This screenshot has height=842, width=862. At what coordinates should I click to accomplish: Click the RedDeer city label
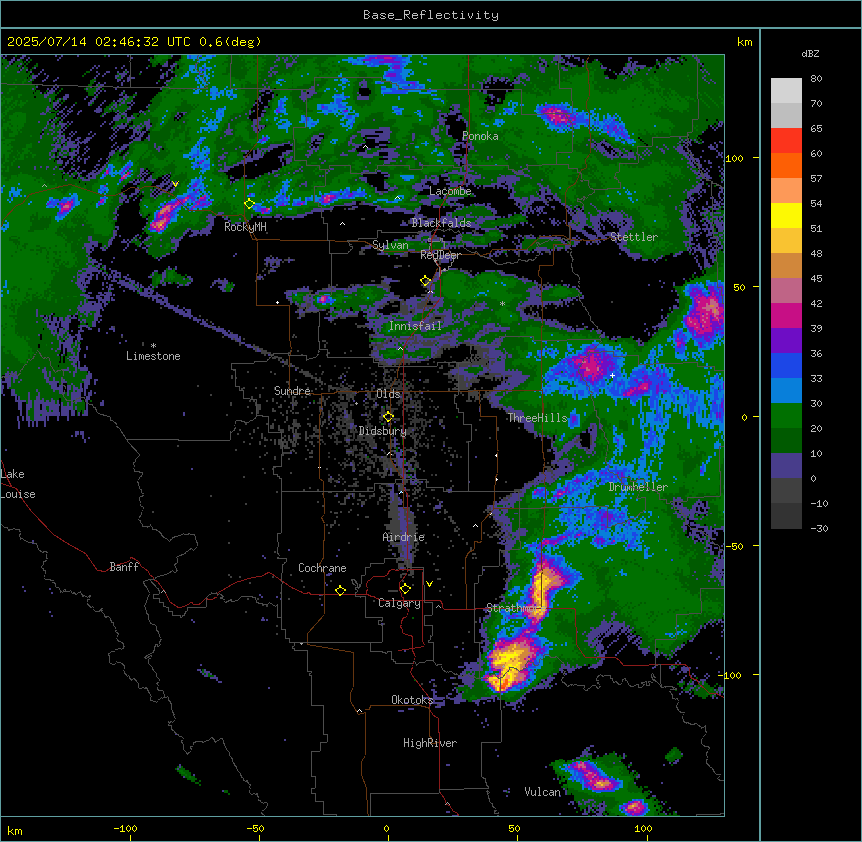[440, 255]
